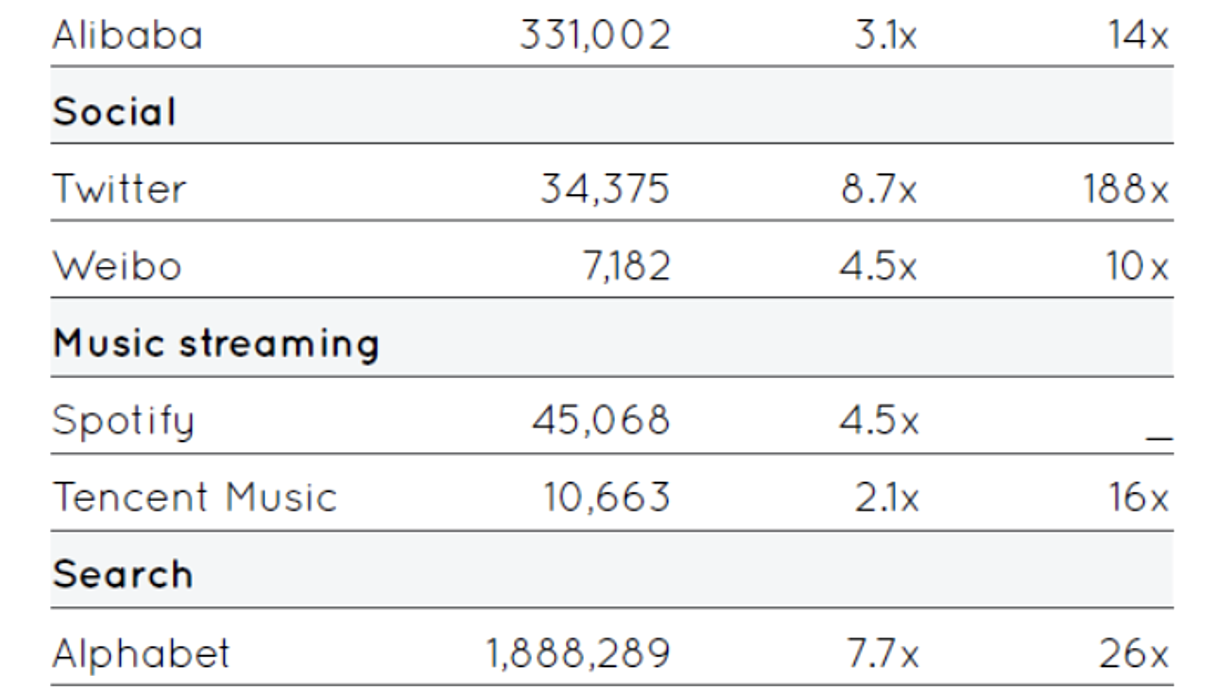Click Twitter's 8.7x value
Viewport: 1226px width, 690px height.
click(x=878, y=188)
